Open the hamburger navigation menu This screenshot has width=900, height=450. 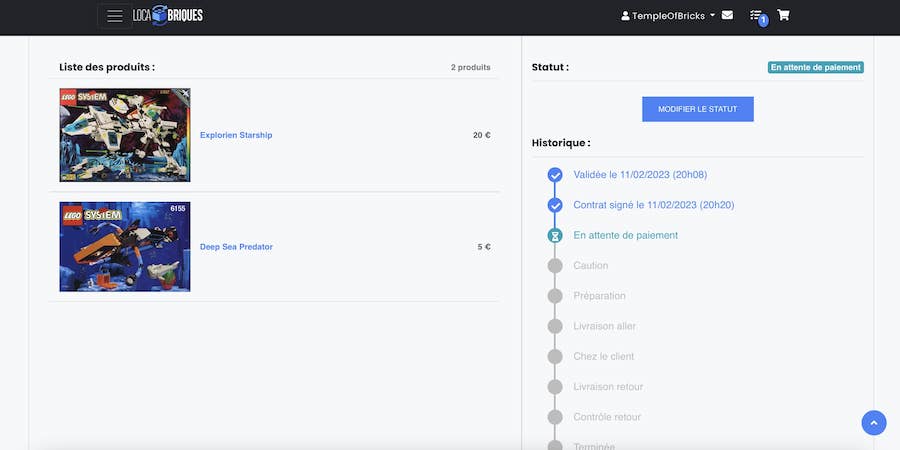(115, 16)
